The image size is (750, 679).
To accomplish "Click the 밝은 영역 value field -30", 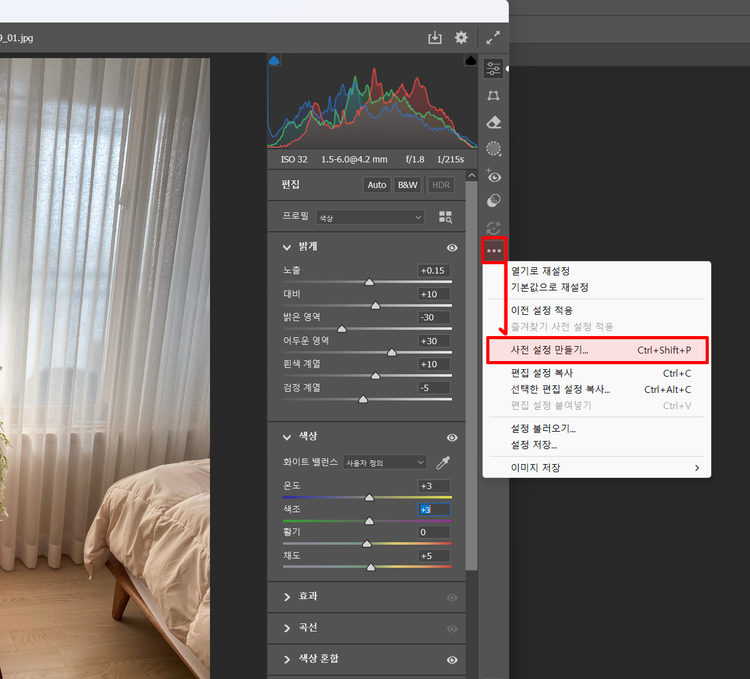I will click(434, 318).
